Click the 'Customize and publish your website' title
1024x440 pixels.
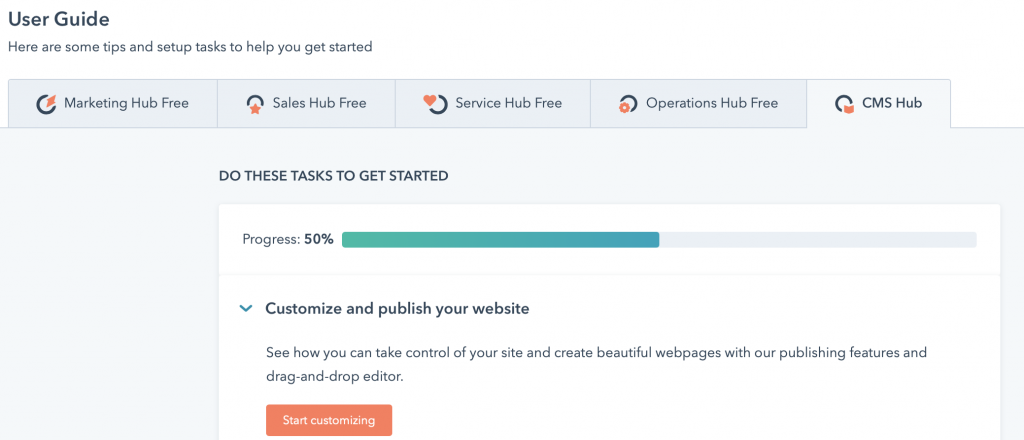click(x=397, y=309)
